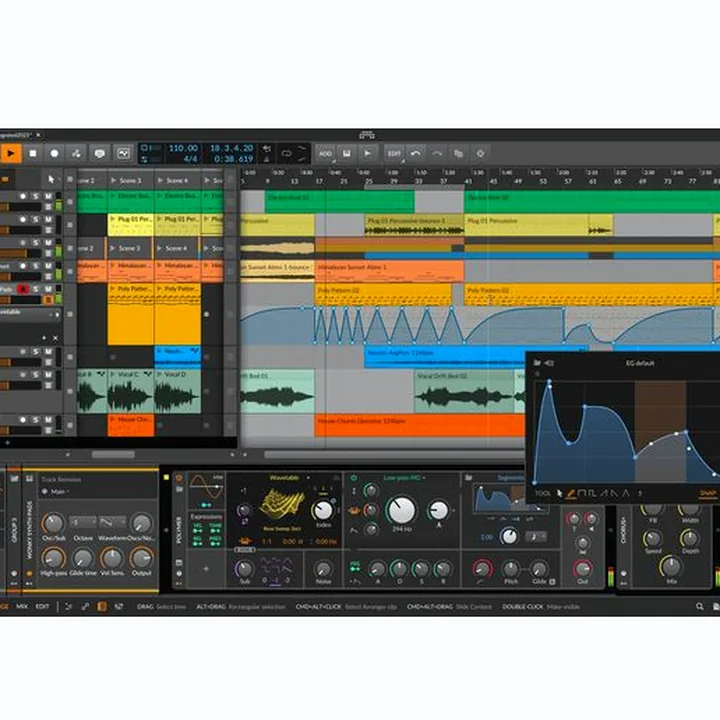Start playback with the orange Play button
Viewport: 720px width, 720px height.
point(11,153)
